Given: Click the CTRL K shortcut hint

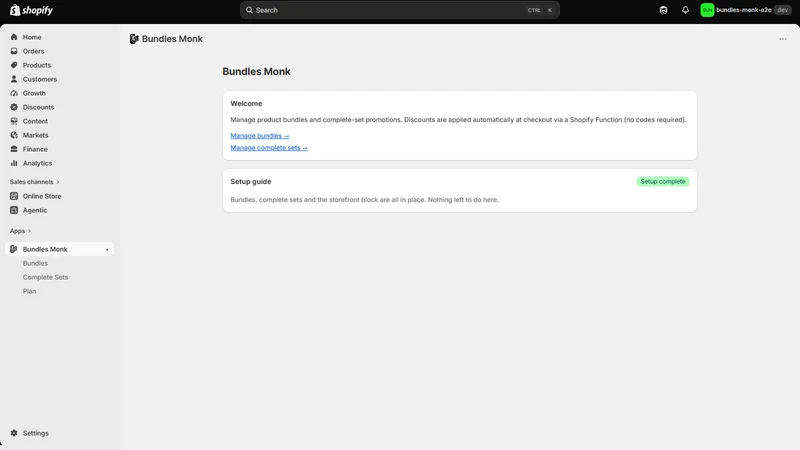Looking at the screenshot, I should point(540,10).
